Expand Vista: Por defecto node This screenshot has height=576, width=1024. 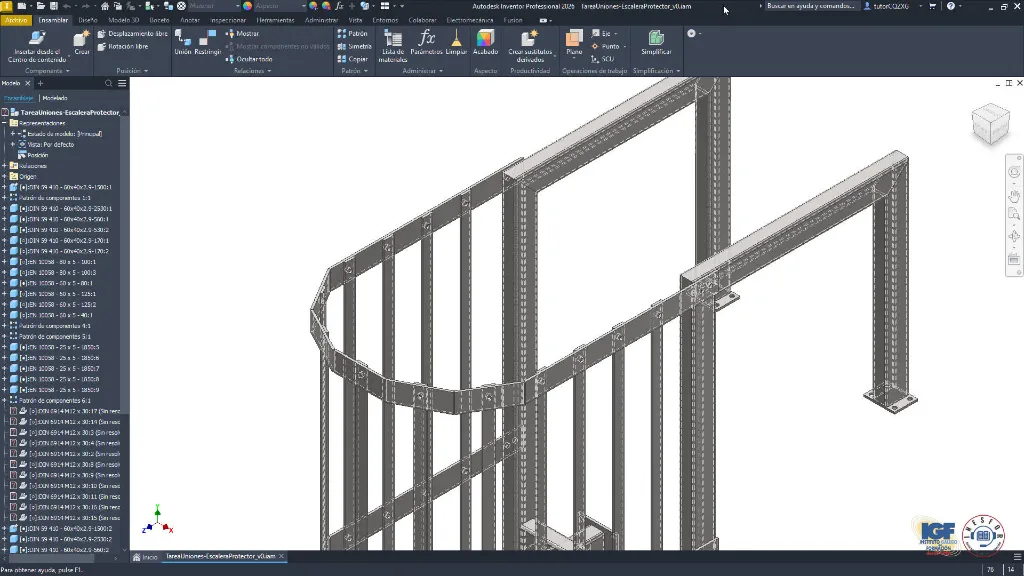coord(12,144)
